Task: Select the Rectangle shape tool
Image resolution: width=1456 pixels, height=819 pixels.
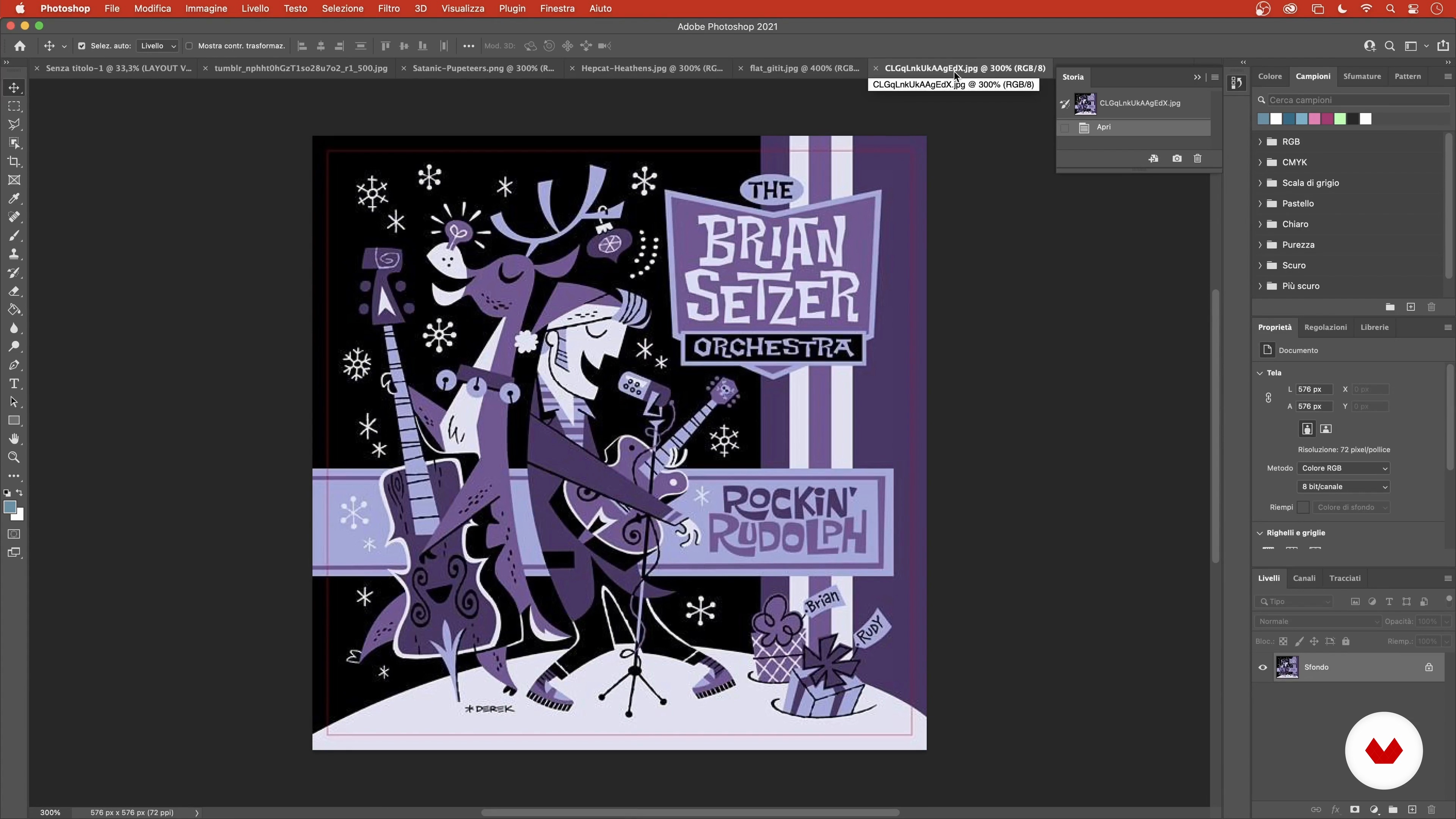Action: (14, 420)
